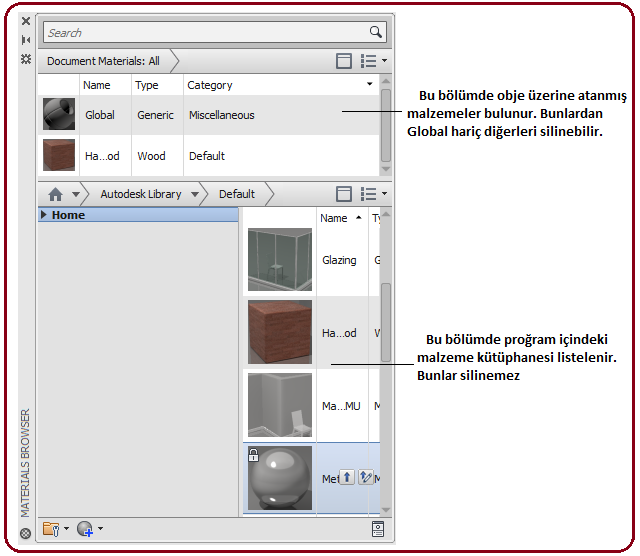Toggle document materials panel display button
Screen dimensions: 640x556
tap(344, 61)
